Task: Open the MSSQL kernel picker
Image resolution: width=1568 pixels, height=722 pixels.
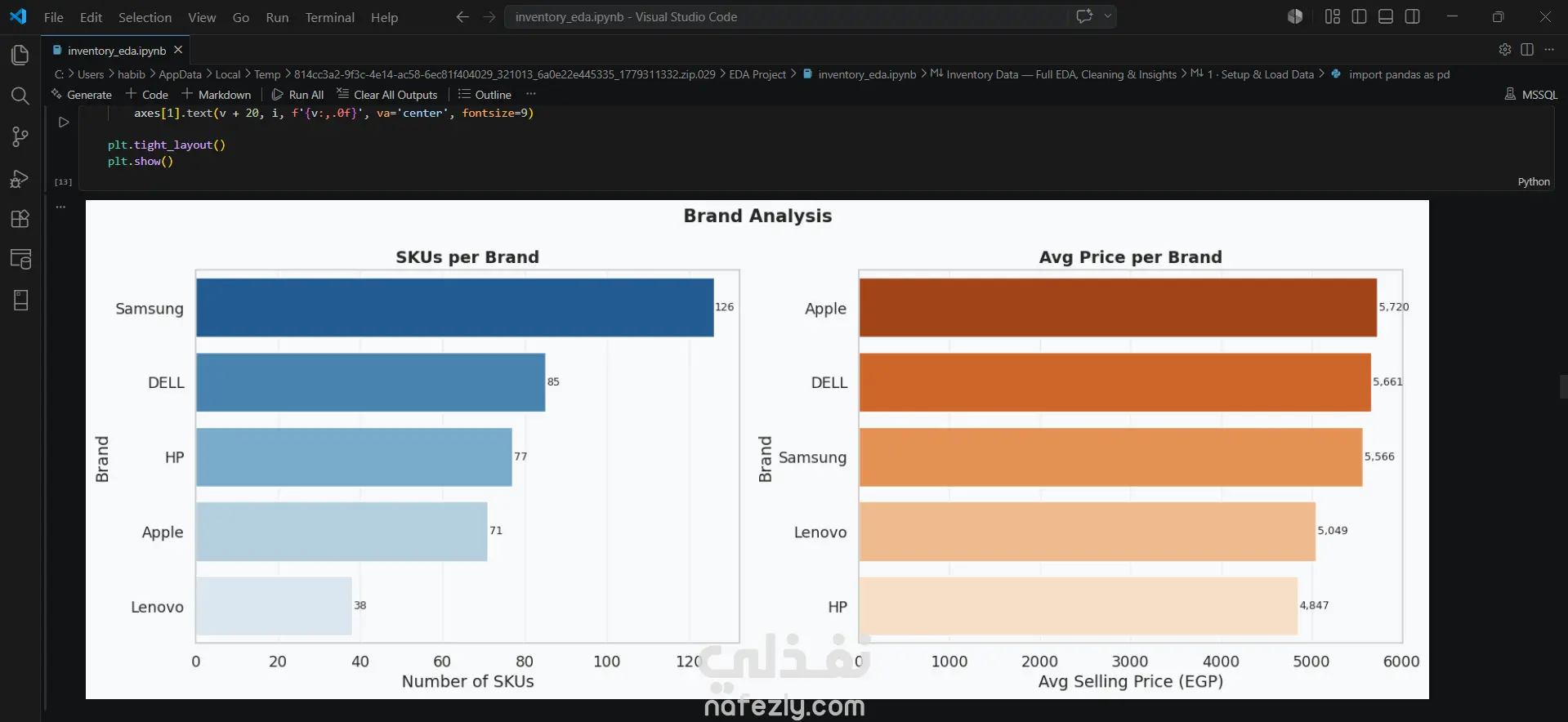Action: pos(1531,95)
